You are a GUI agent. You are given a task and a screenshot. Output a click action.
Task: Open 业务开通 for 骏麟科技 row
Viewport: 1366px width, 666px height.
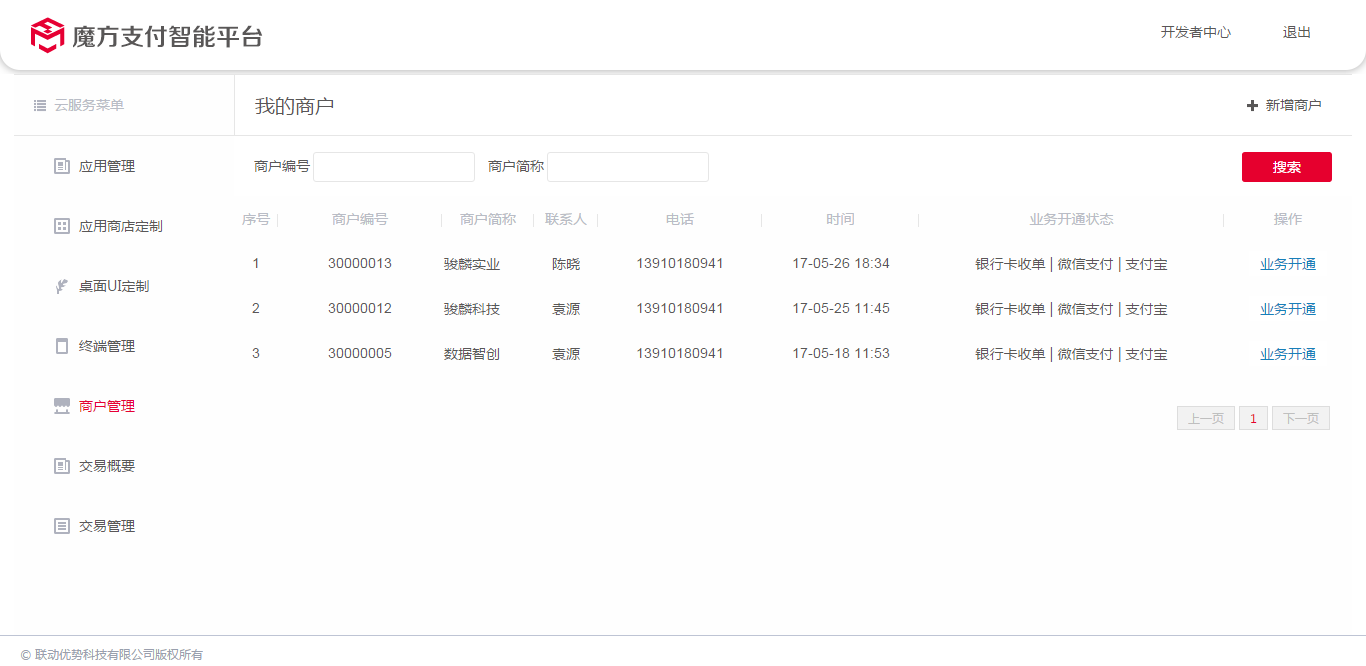1287,309
